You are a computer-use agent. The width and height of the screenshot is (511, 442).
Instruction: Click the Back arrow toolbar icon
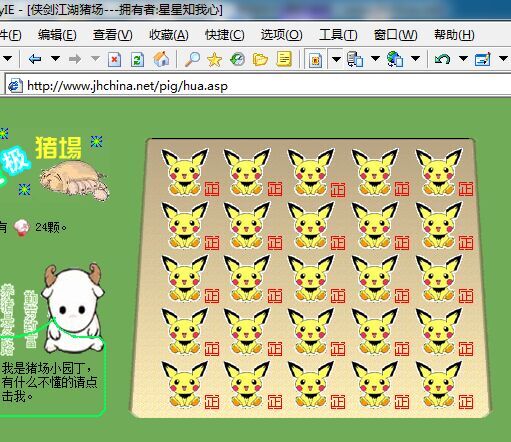(35, 59)
